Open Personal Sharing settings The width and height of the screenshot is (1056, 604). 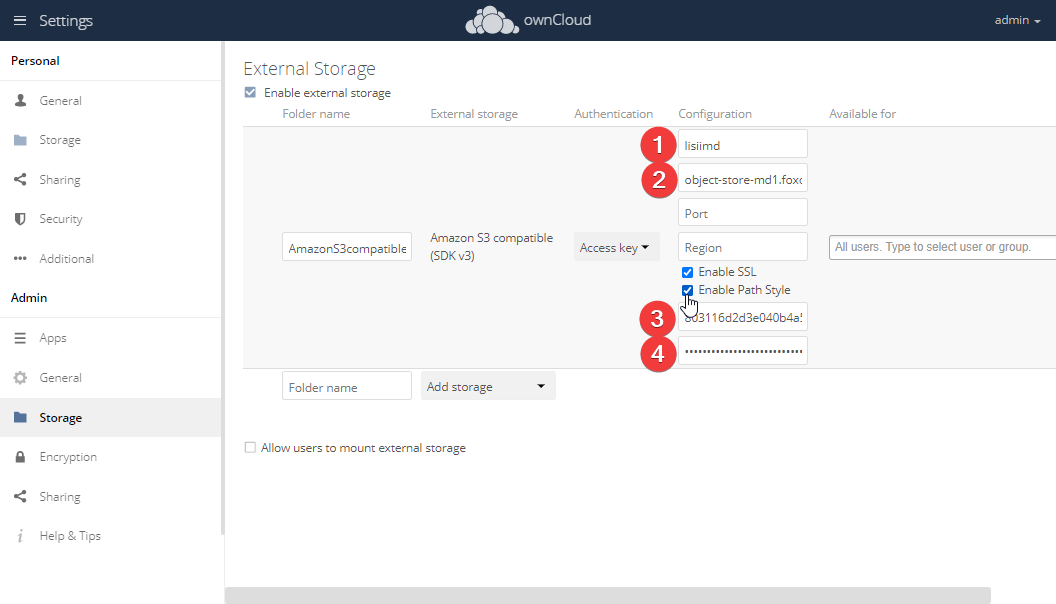[x=60, y=180]
